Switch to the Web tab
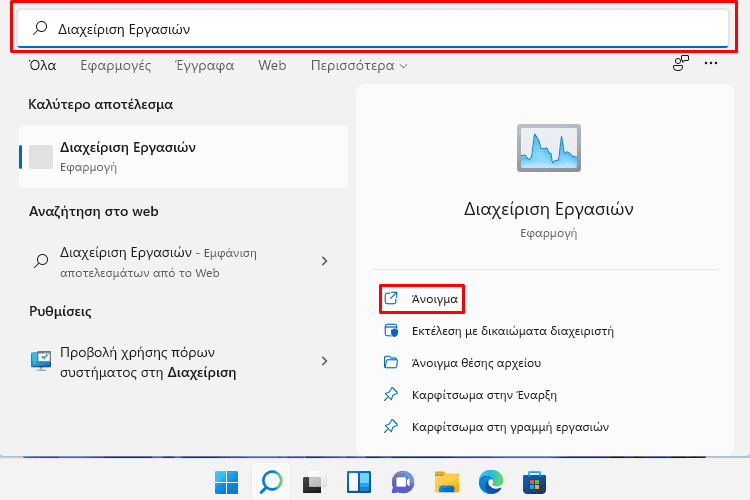The width and height of the screenshot is (750, 500). (x=272, y=65)
